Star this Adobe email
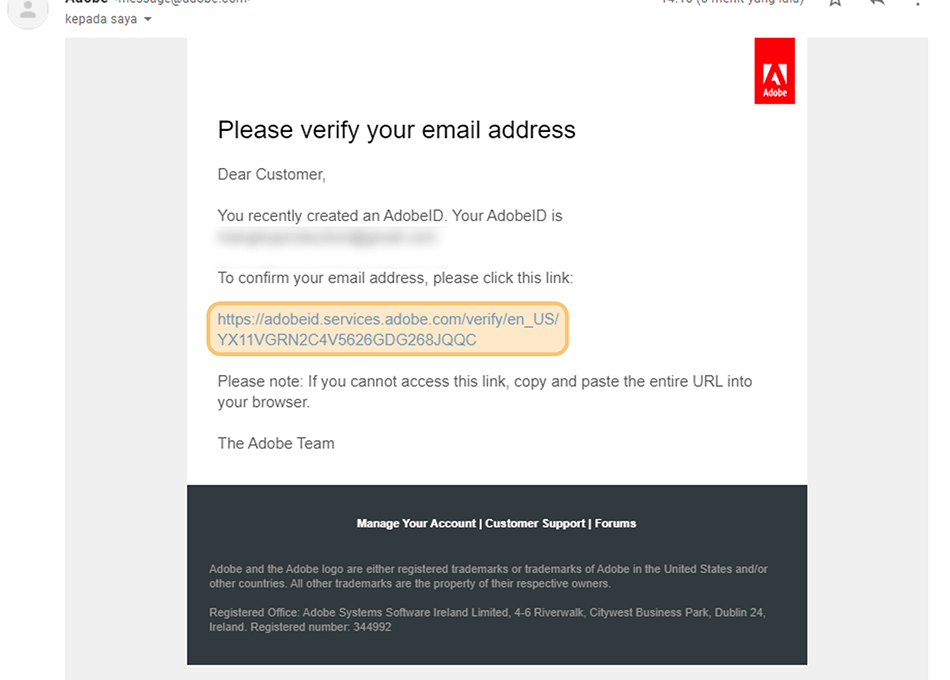The width and height of the screenshot is (950, 680). coord(835,2)
